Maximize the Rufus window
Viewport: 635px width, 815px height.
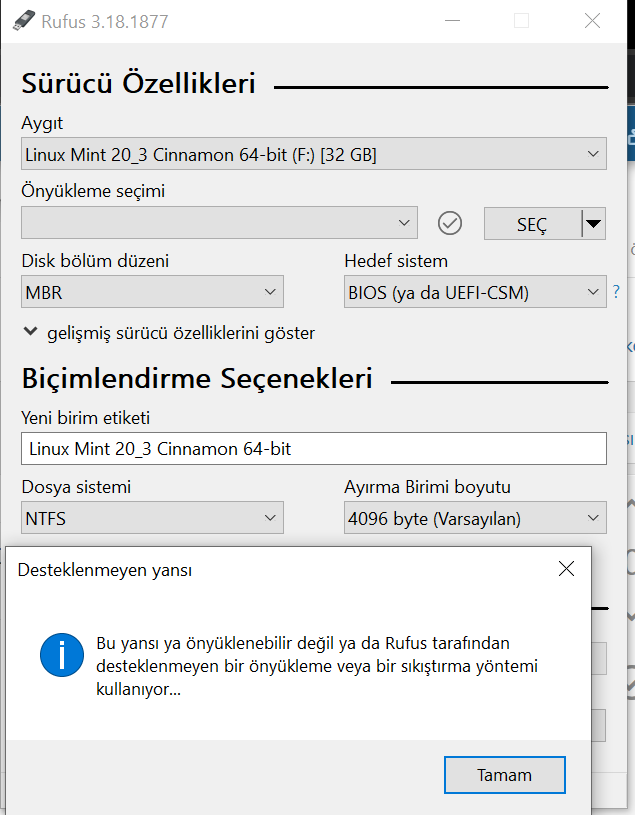point(521,20)
